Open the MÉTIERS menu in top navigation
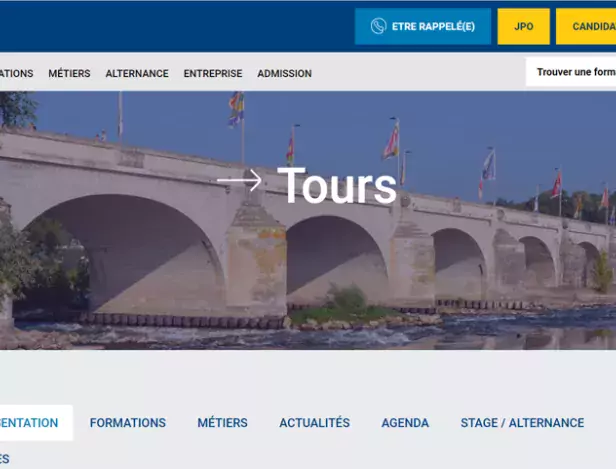The image size is (616, 469). (70, 73)
